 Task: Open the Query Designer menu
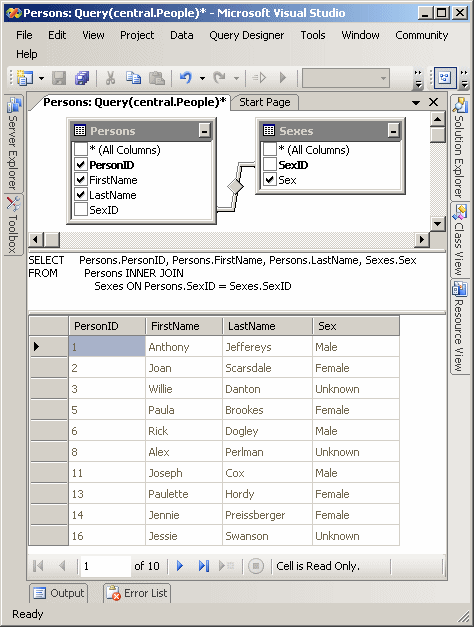(246, 35)
